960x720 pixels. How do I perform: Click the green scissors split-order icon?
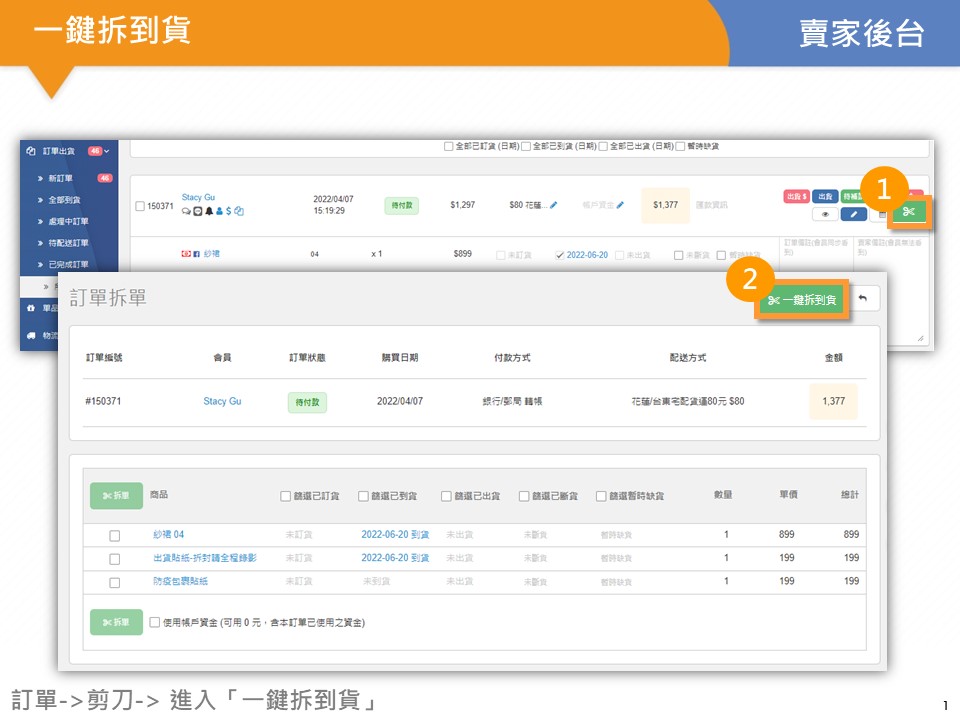click(x=908, y=212)
